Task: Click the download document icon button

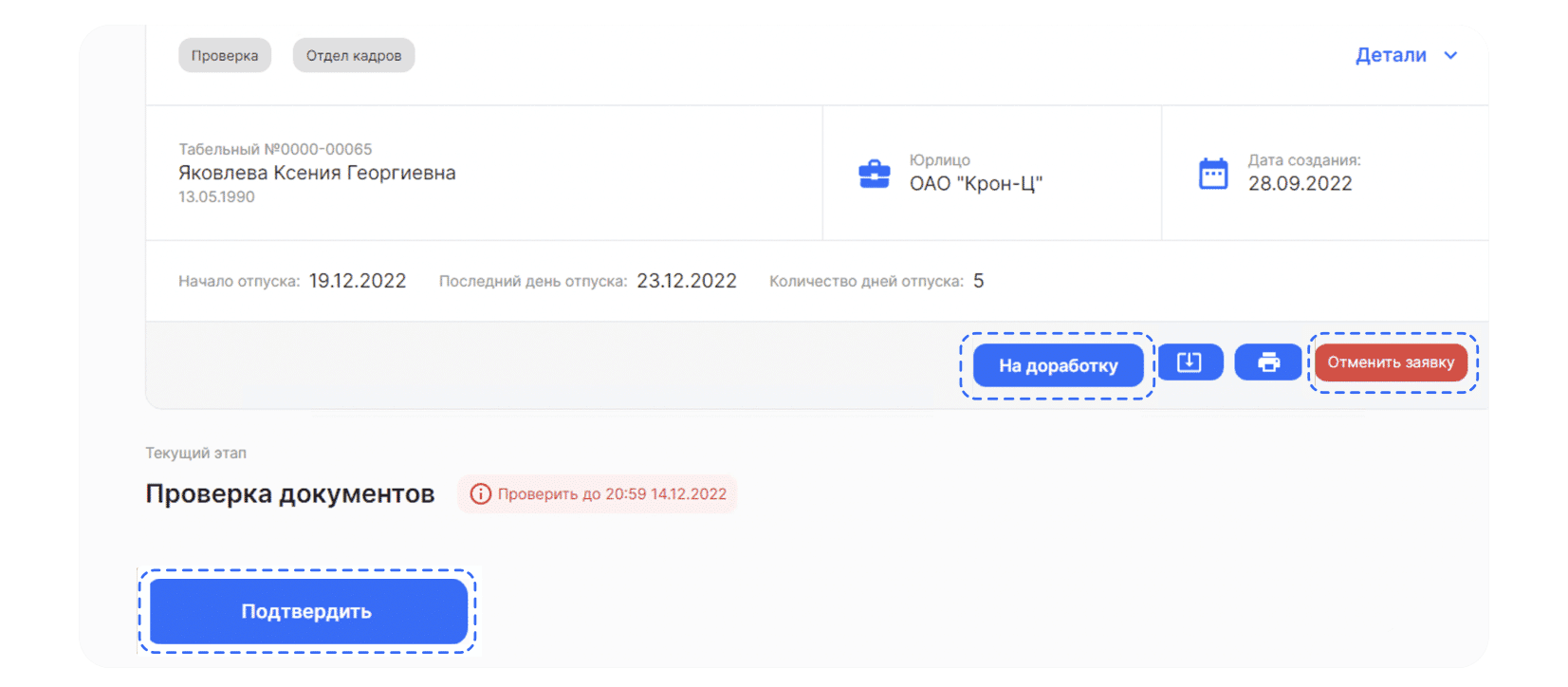Action: pos(1190,362)
